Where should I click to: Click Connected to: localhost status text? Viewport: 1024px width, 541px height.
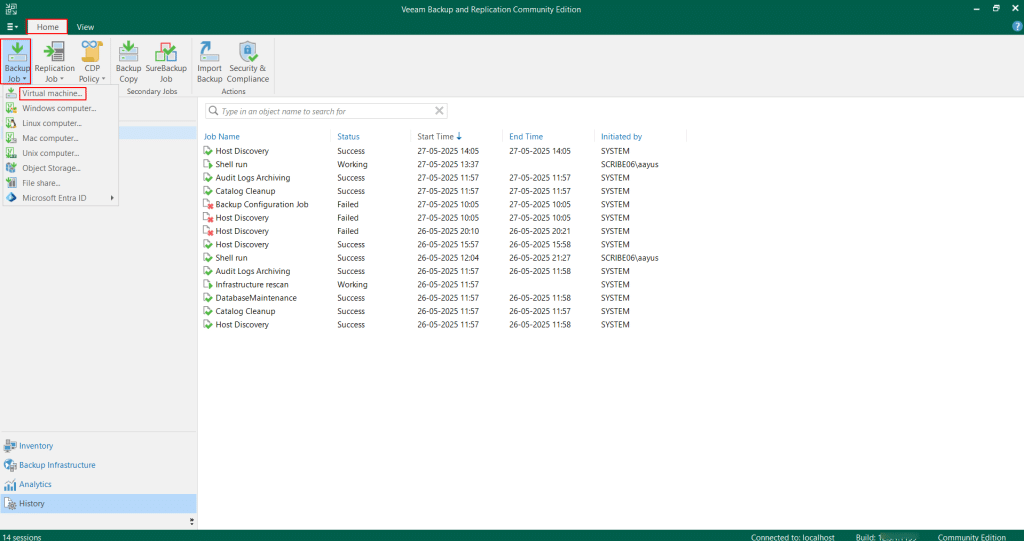[x=793, y=537]
